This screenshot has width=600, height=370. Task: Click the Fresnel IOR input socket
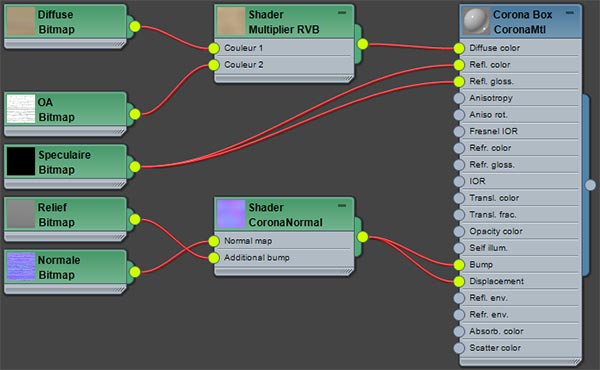459,131
